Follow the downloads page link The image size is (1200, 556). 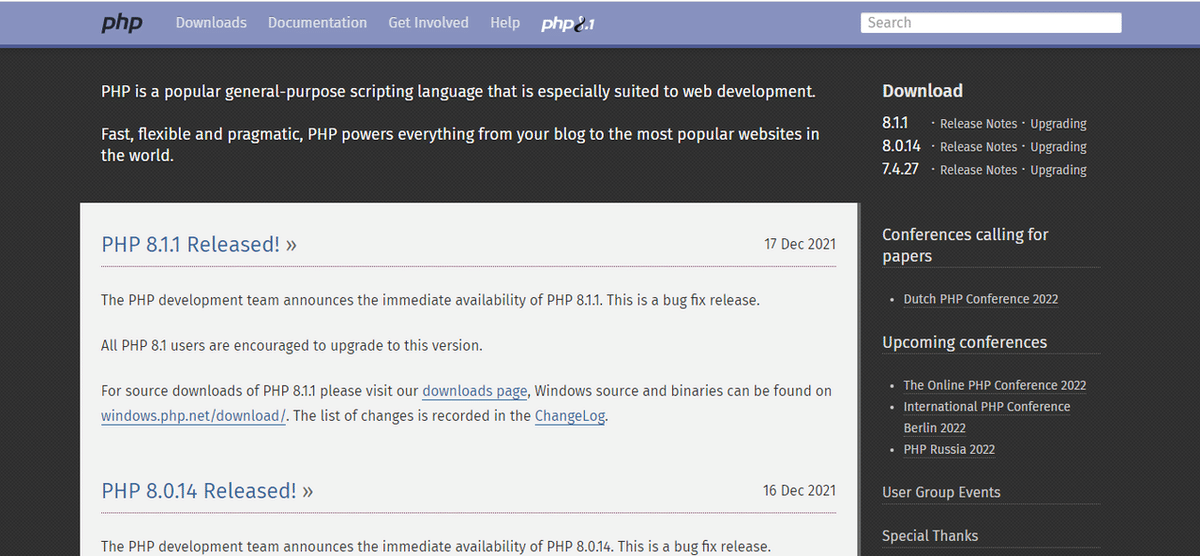475,391
